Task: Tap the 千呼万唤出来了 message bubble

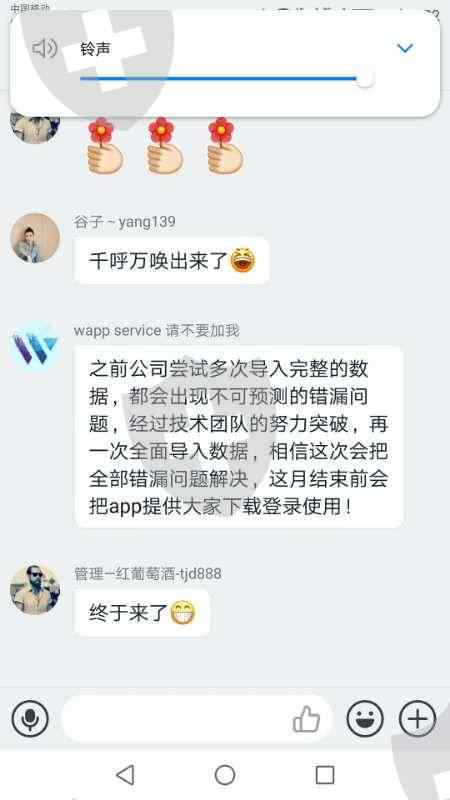Action: [172, 261]
